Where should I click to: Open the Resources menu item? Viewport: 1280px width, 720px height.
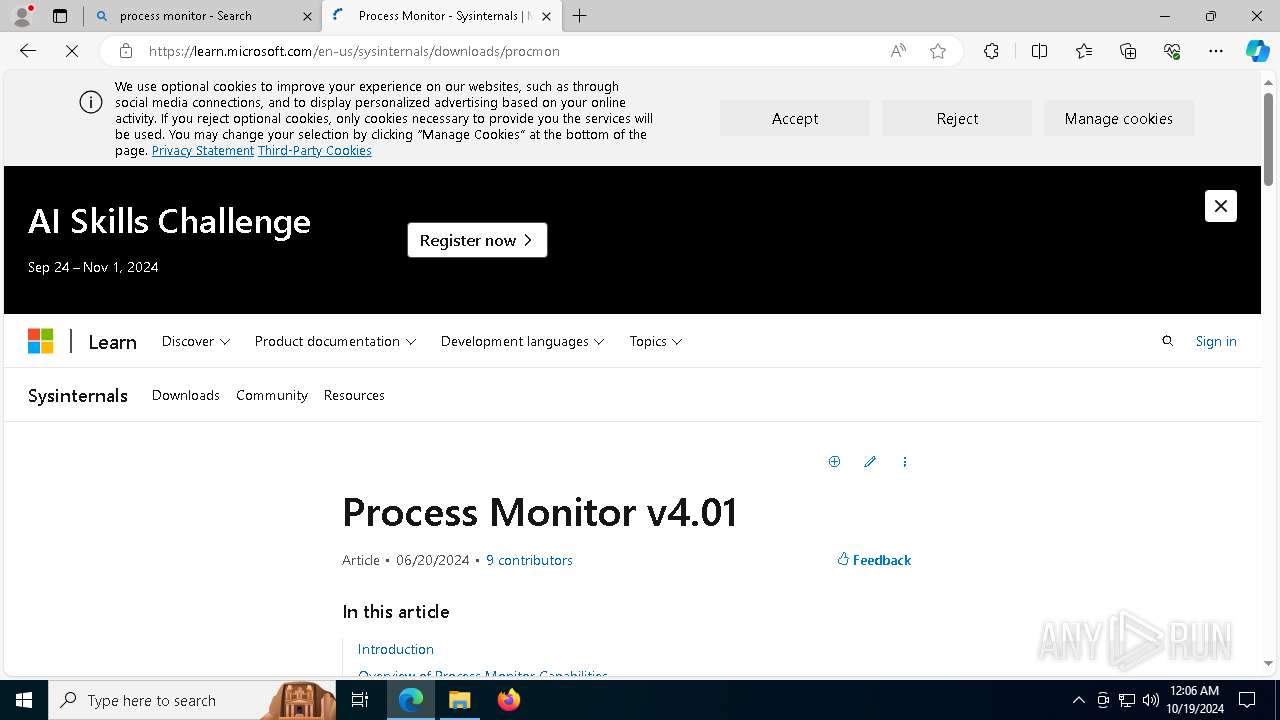click(x=354, y=395)
